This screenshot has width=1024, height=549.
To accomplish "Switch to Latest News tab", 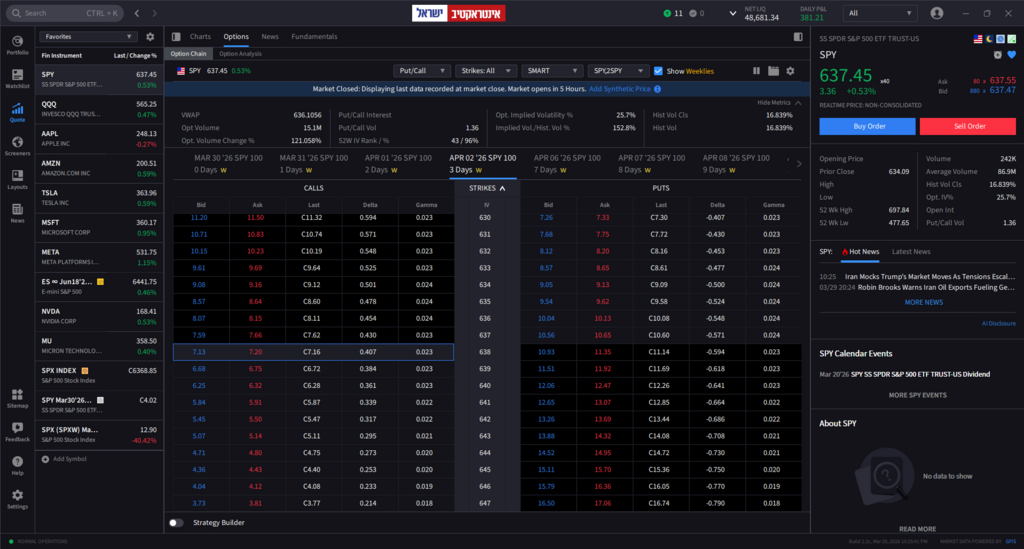I will [x=911, y=251].
